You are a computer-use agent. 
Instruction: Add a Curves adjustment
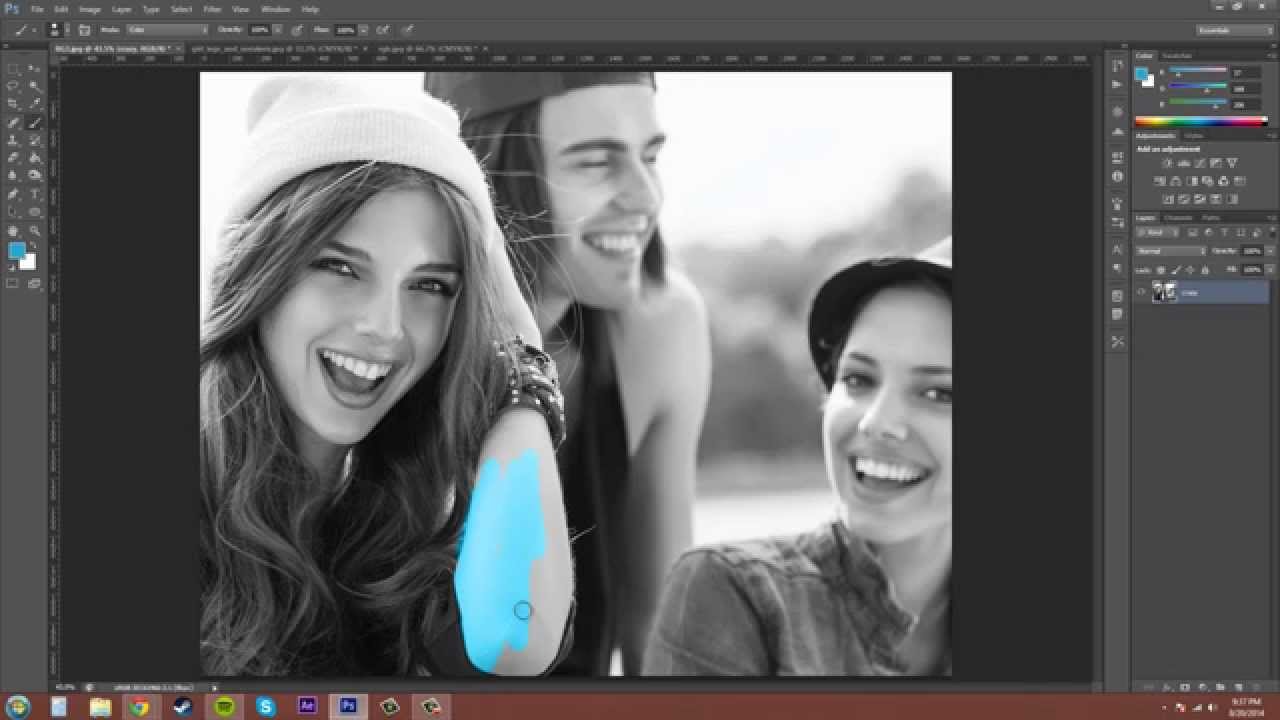pyautogui.click(x=1198, y=163)
